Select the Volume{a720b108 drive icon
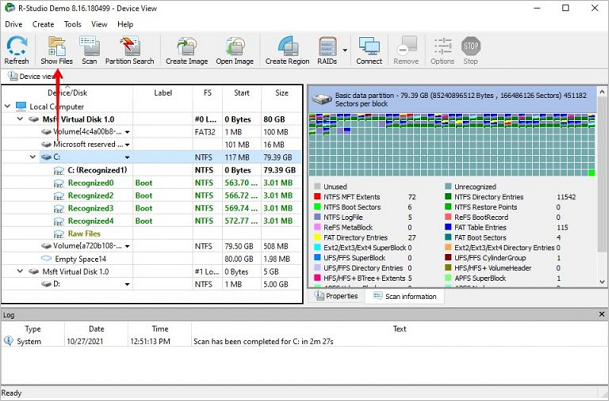The image size is (609, 401). coord(46,246)
